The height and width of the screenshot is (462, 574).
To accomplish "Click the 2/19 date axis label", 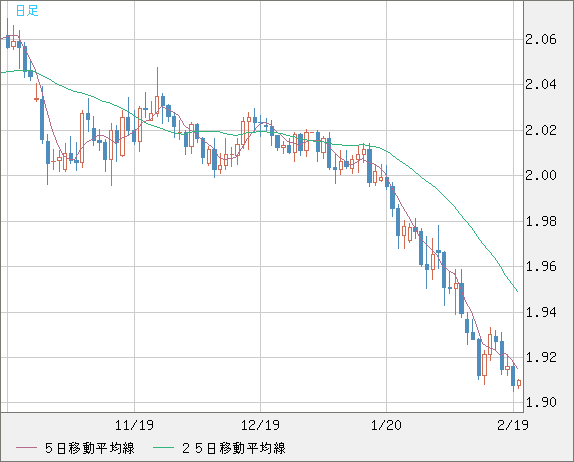I will [x=513, y=425].
